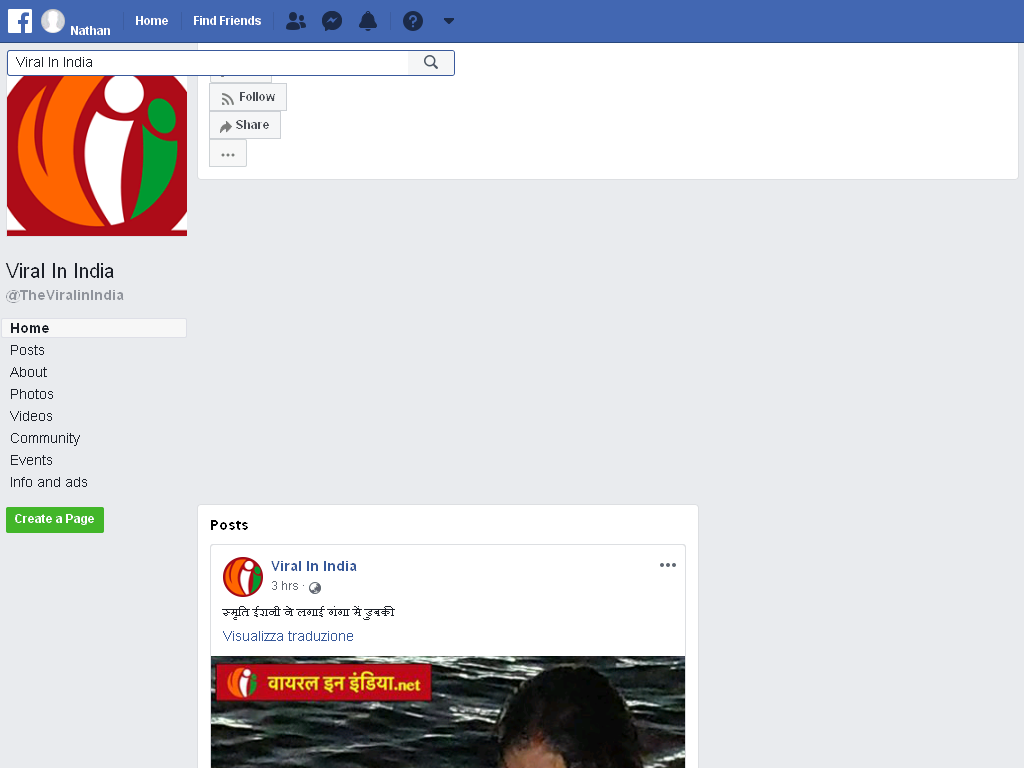Viewport: 1024px width, 768px height.
Task: Click the green Create a Page button
Action: click(55, 520)
